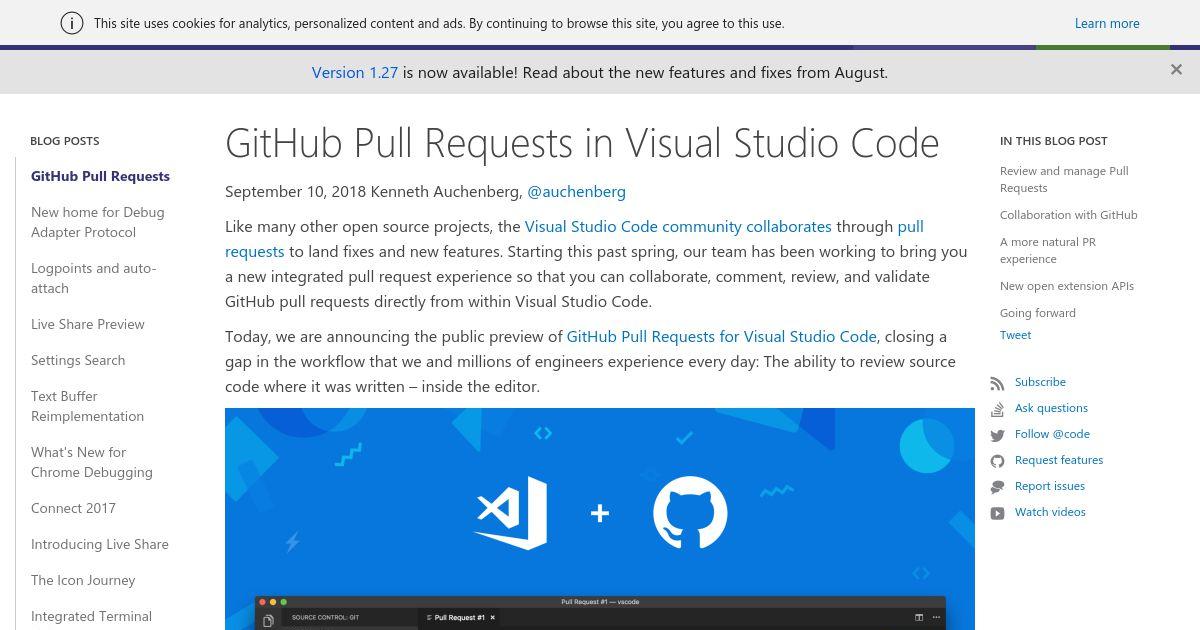Click Ask questions link
Viewport: 1200px width, 630px height.
(x=1051, y=408)
